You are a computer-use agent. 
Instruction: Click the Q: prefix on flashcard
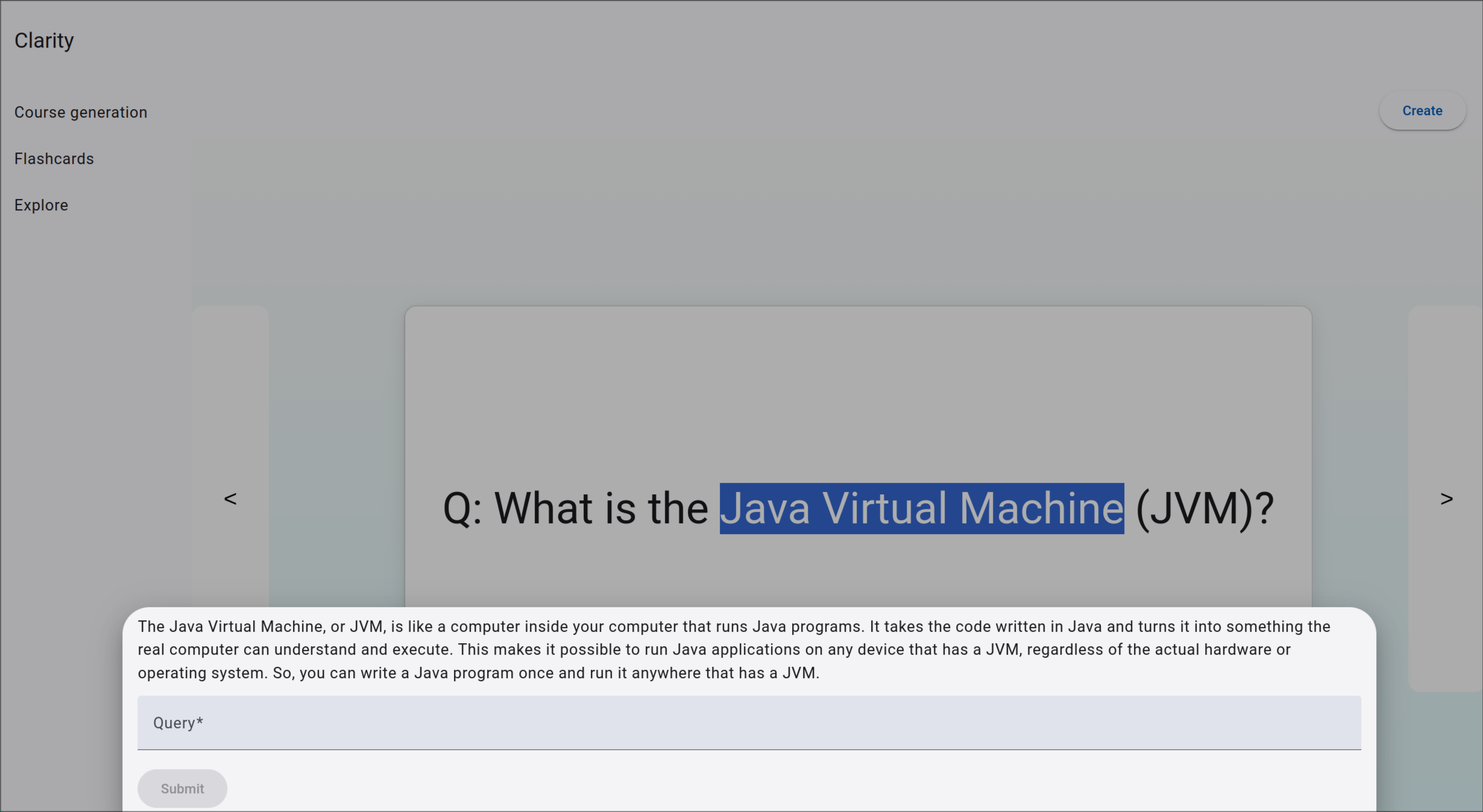click(462, 508)
